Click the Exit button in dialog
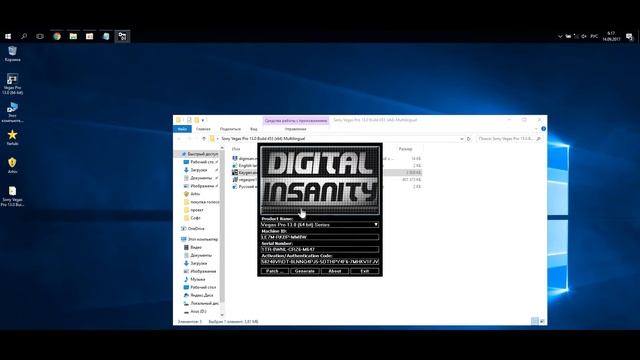 coord(364,271)
